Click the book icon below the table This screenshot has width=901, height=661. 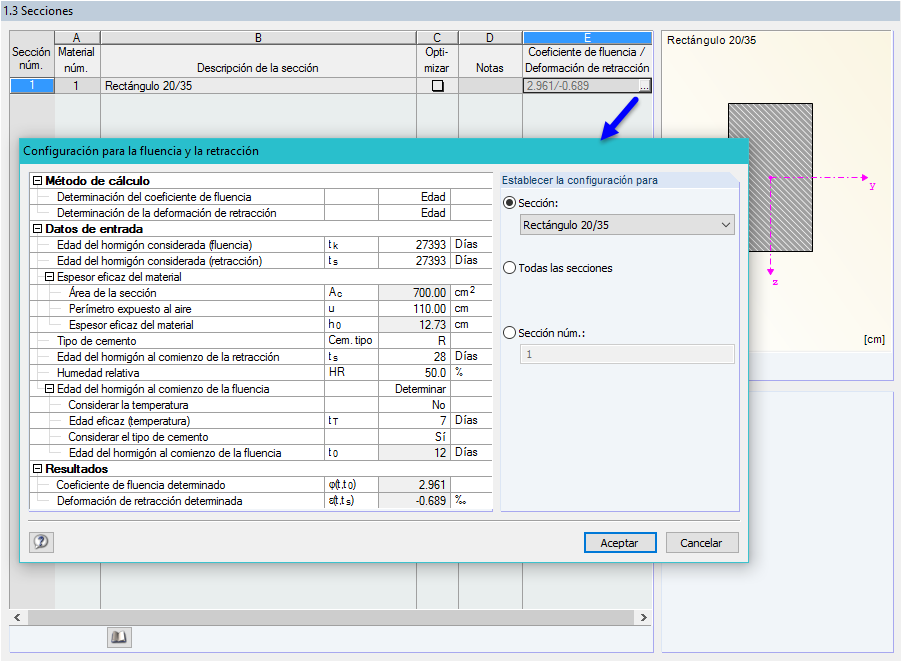[x=119, y=637]
